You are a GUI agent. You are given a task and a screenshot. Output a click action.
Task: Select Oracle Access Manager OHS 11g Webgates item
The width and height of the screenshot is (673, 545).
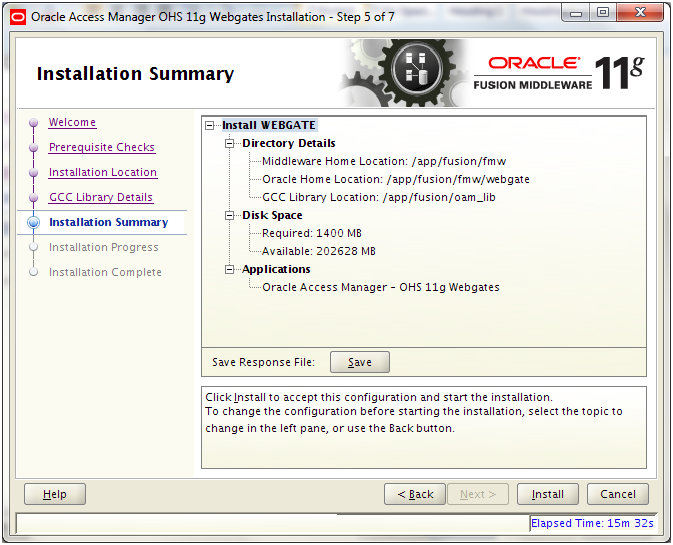click(381, 288)
